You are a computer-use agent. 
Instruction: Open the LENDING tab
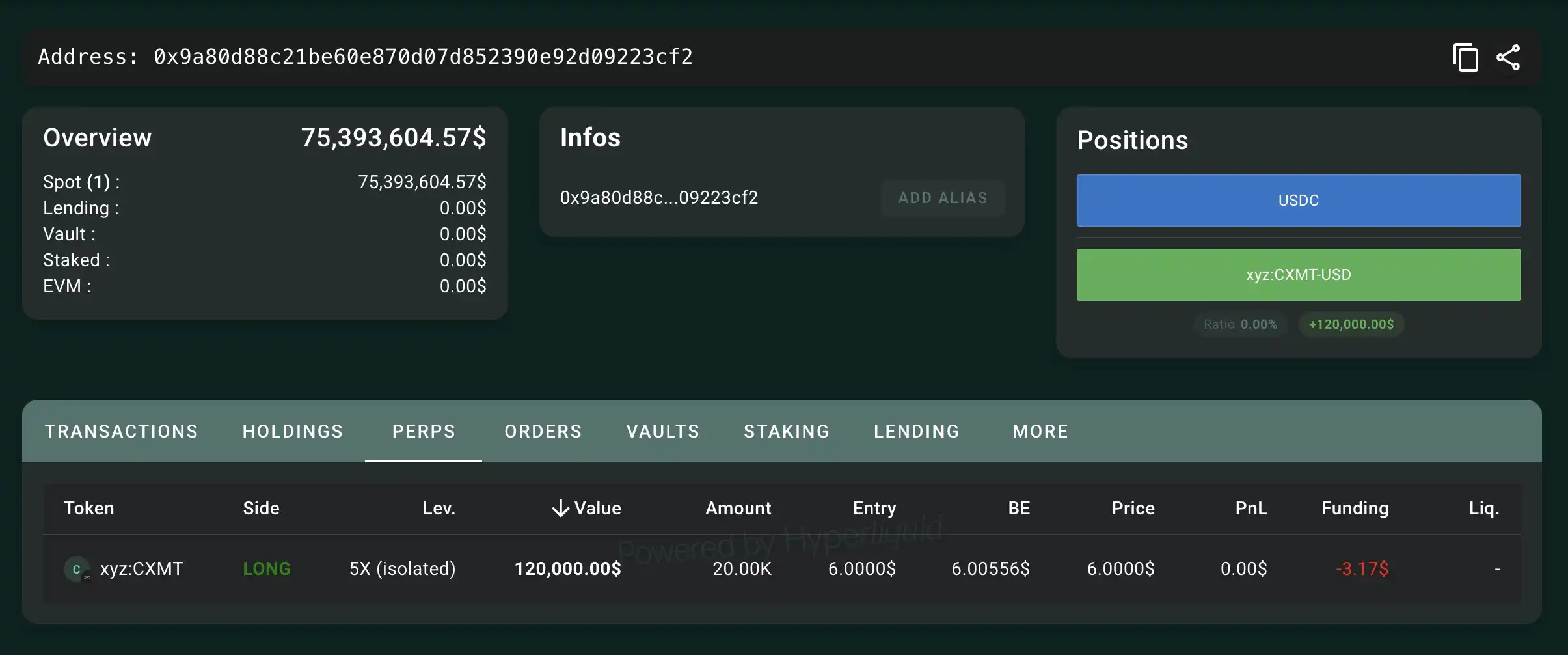[917, 431]
